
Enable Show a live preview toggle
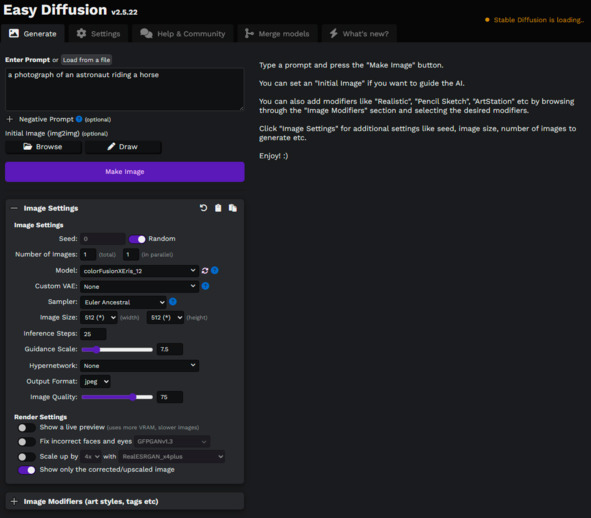(x=27, y=428)
